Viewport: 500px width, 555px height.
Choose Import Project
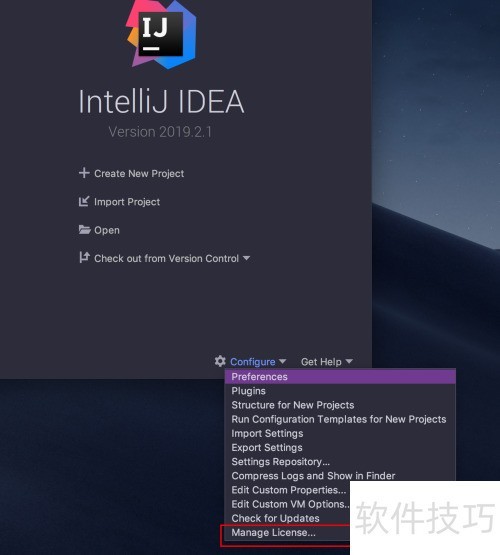click(127, 202)
